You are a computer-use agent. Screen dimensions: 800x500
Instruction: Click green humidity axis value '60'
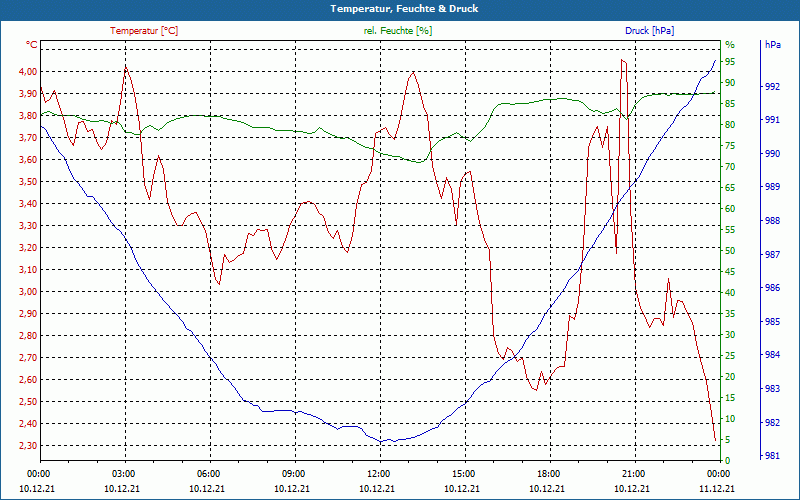tap(730, 209)
